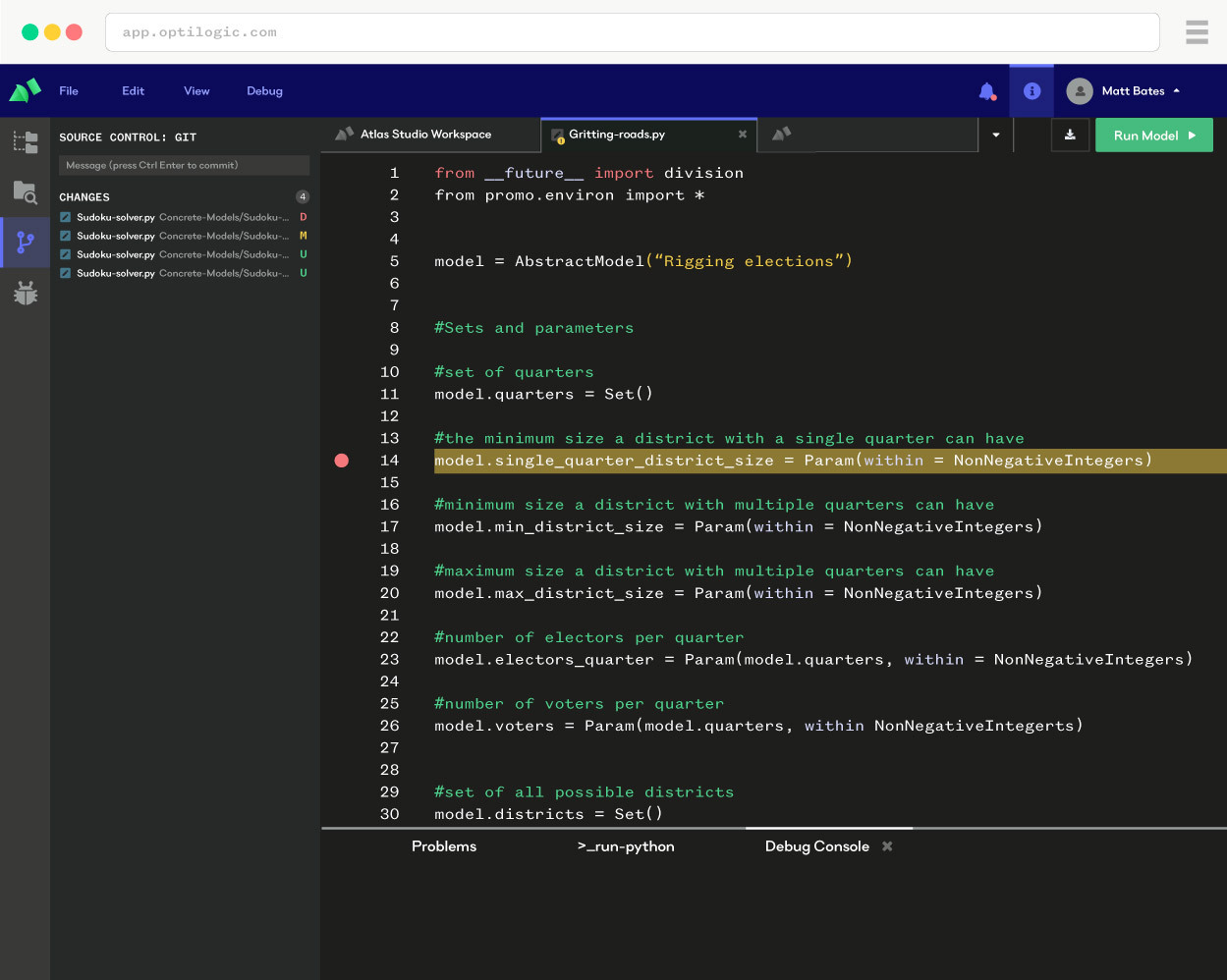Click the 'model.max_district_size' code line

tap(739, 593)
